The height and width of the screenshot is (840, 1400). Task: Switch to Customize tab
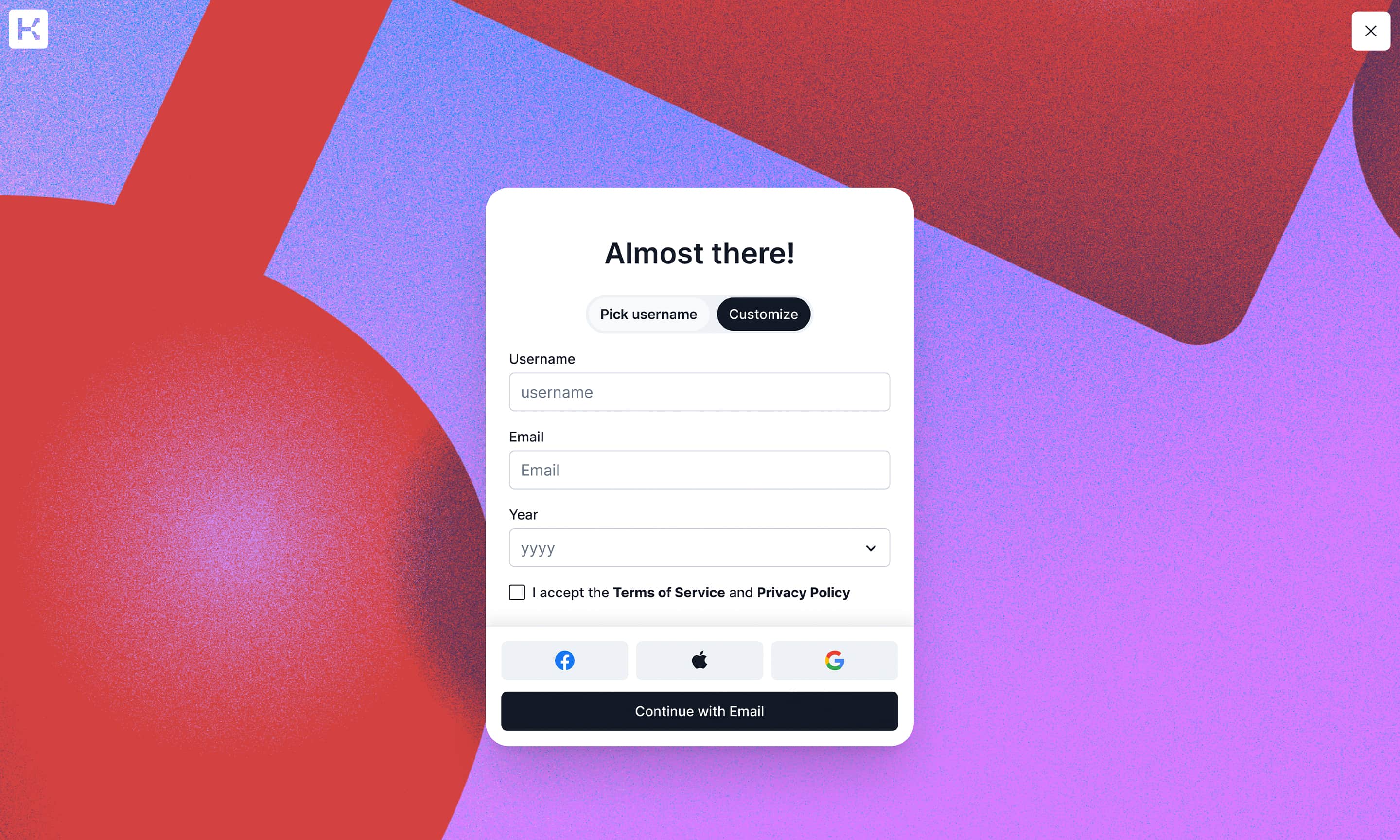[x=763, y=314]
